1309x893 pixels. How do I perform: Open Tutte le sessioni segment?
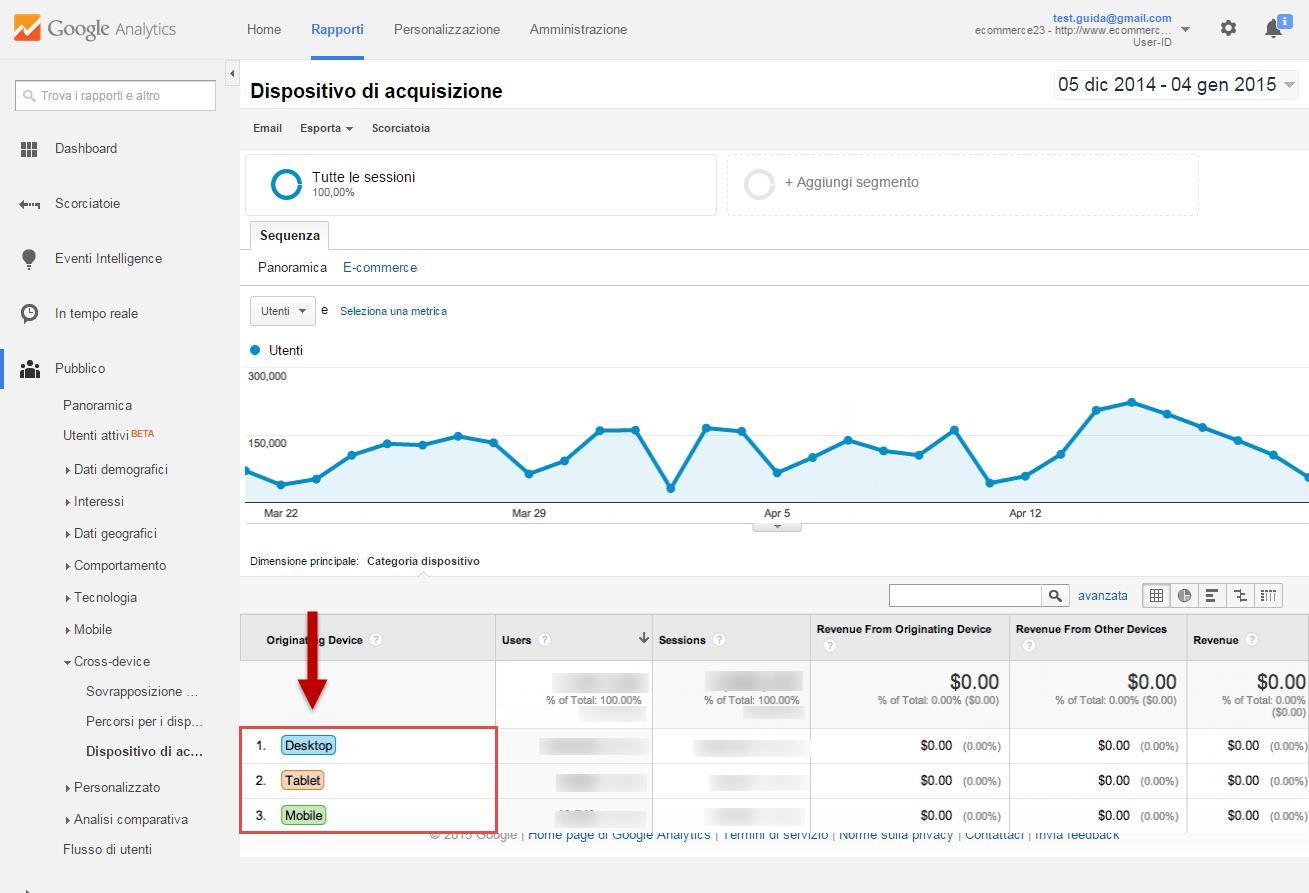click(481, 184)
